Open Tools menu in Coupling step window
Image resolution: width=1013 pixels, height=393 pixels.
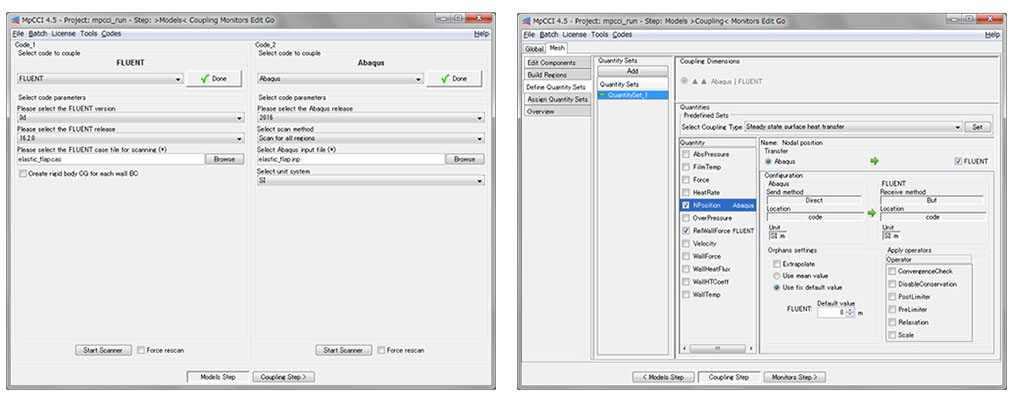tap(599, 34)
